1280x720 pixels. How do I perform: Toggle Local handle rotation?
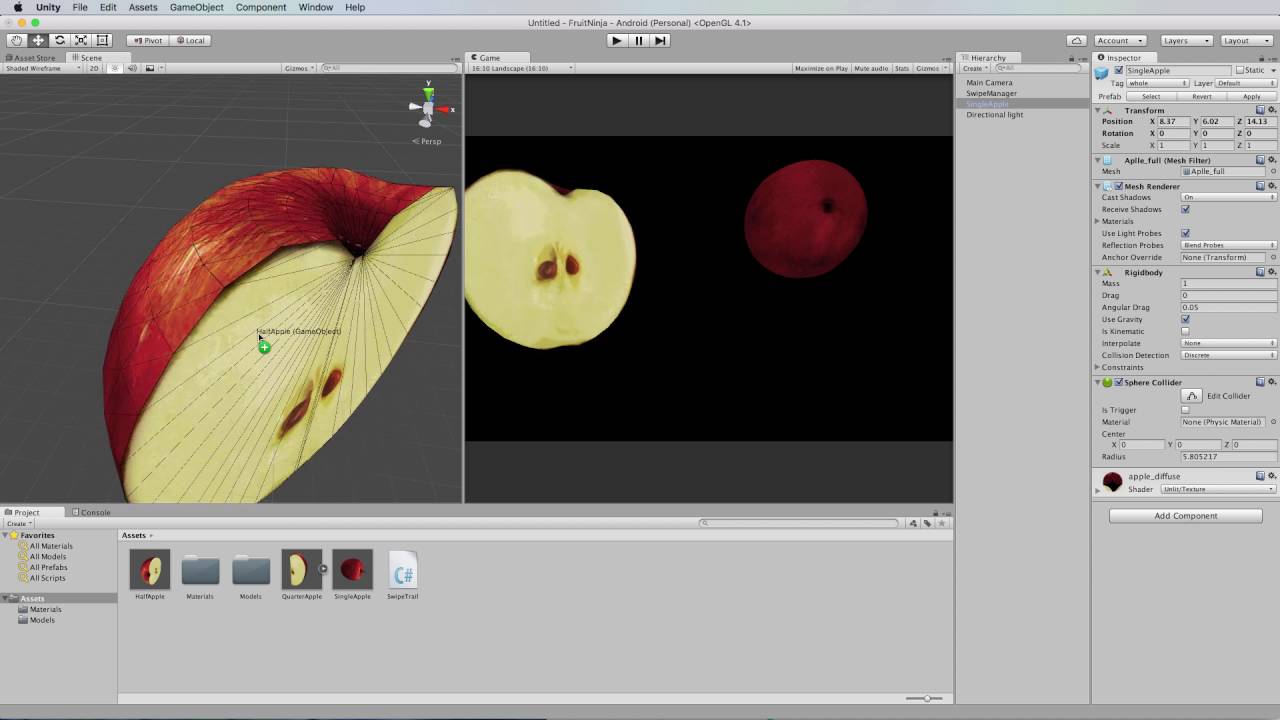coord(190,40)
